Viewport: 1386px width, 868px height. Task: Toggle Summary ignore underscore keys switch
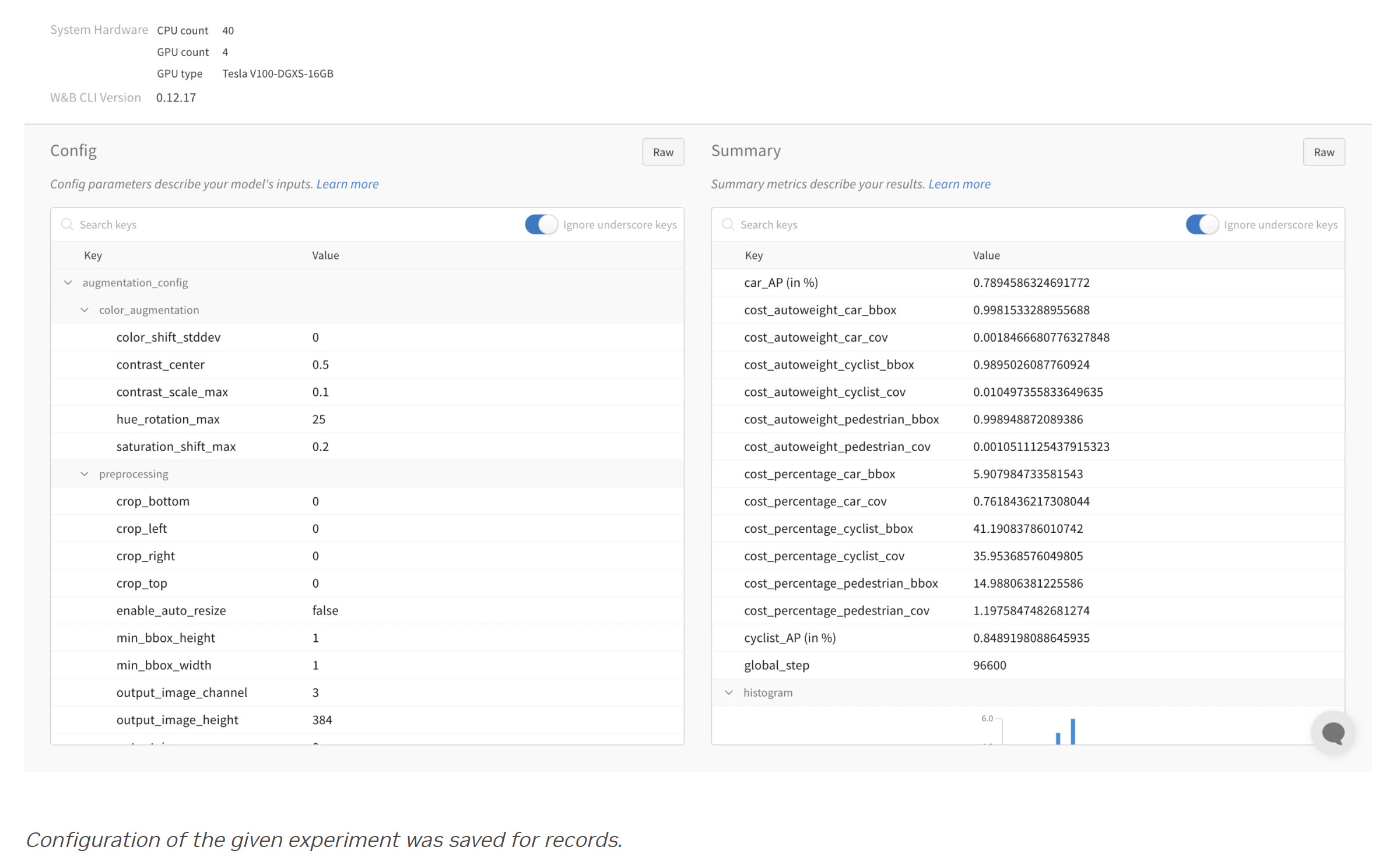point(1201,224)
